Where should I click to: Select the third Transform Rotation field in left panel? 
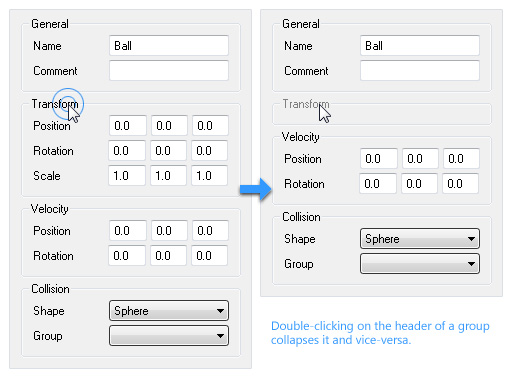[x=210, y=151]
